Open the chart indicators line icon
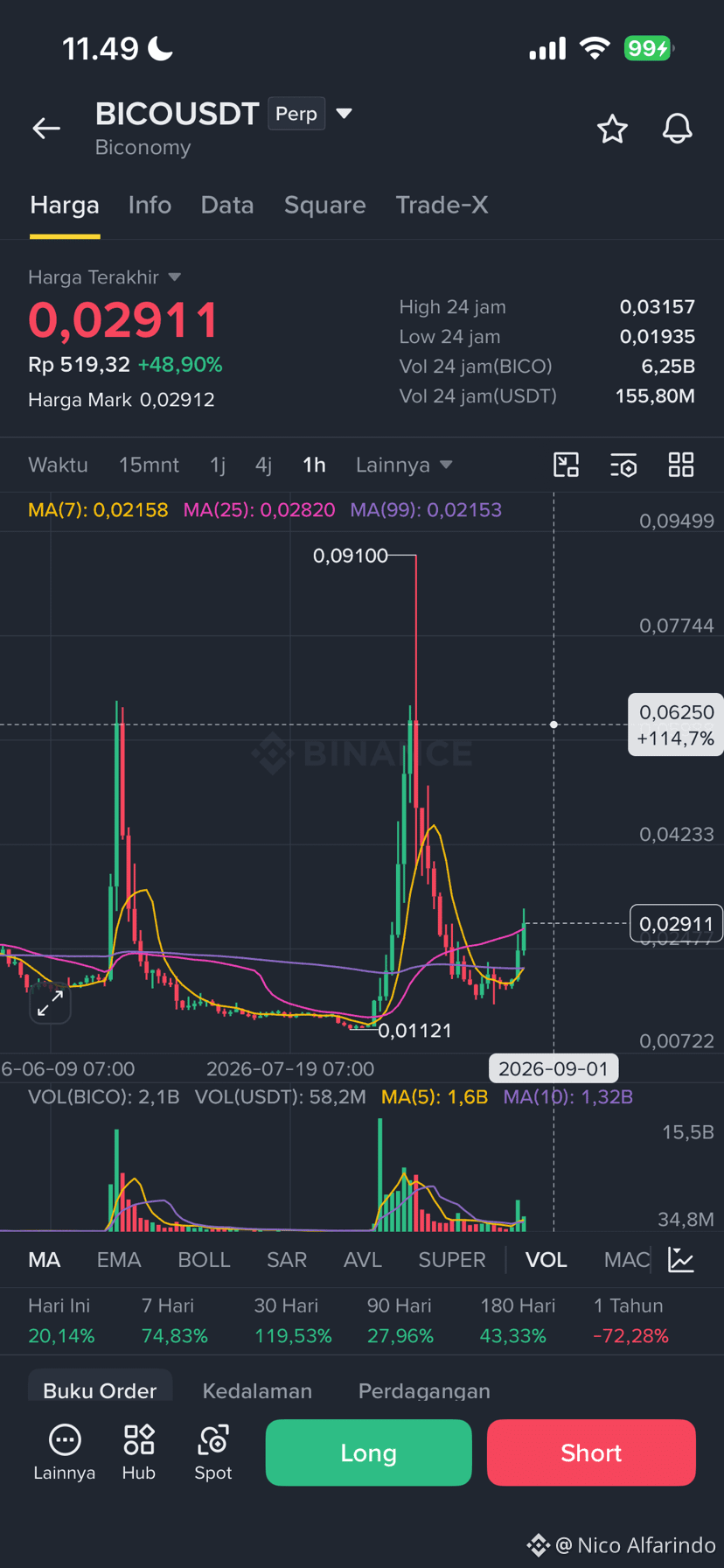This screenshot has height=1568, width=724. [x=681, y=1260]
